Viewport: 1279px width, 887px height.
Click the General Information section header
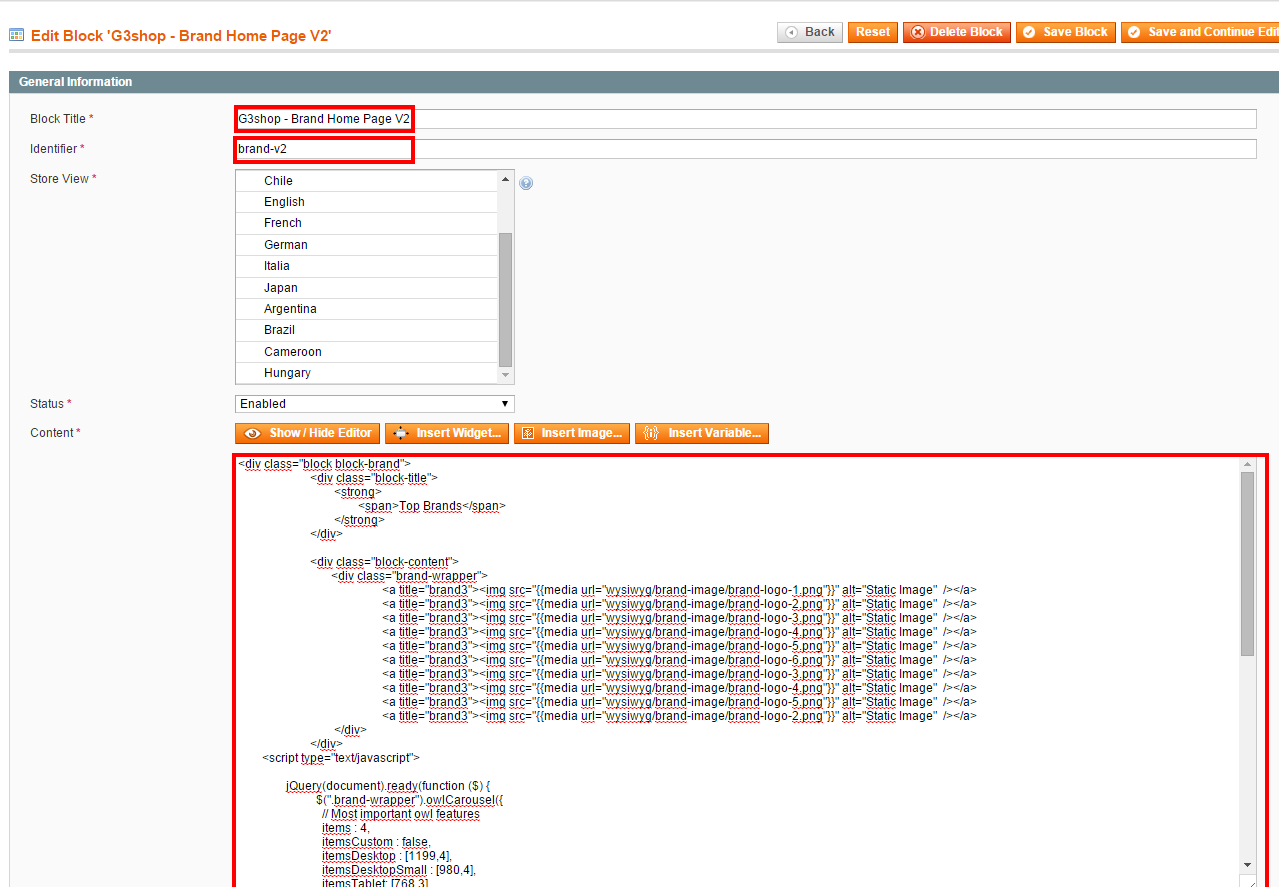pyautogui.click(x=644, y=82)
